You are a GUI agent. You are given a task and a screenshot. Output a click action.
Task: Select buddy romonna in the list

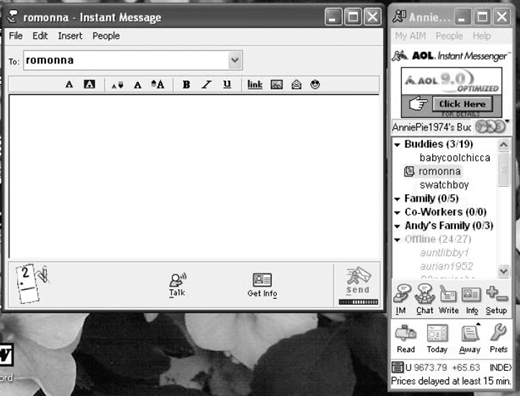coord(439,171)
